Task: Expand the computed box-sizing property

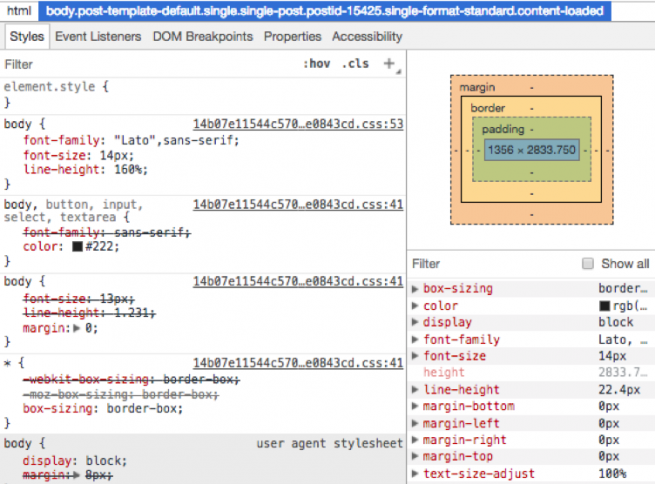Action: 416,289
